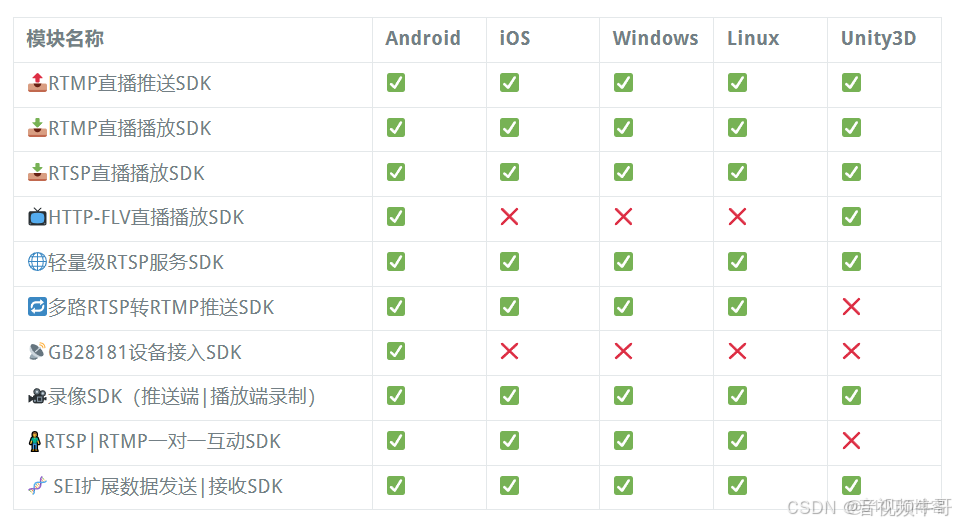This screenshot has width=956, height=525.
Task: Click the download icon beside RTMP直播播放SDK
Action: click(37, 128)
